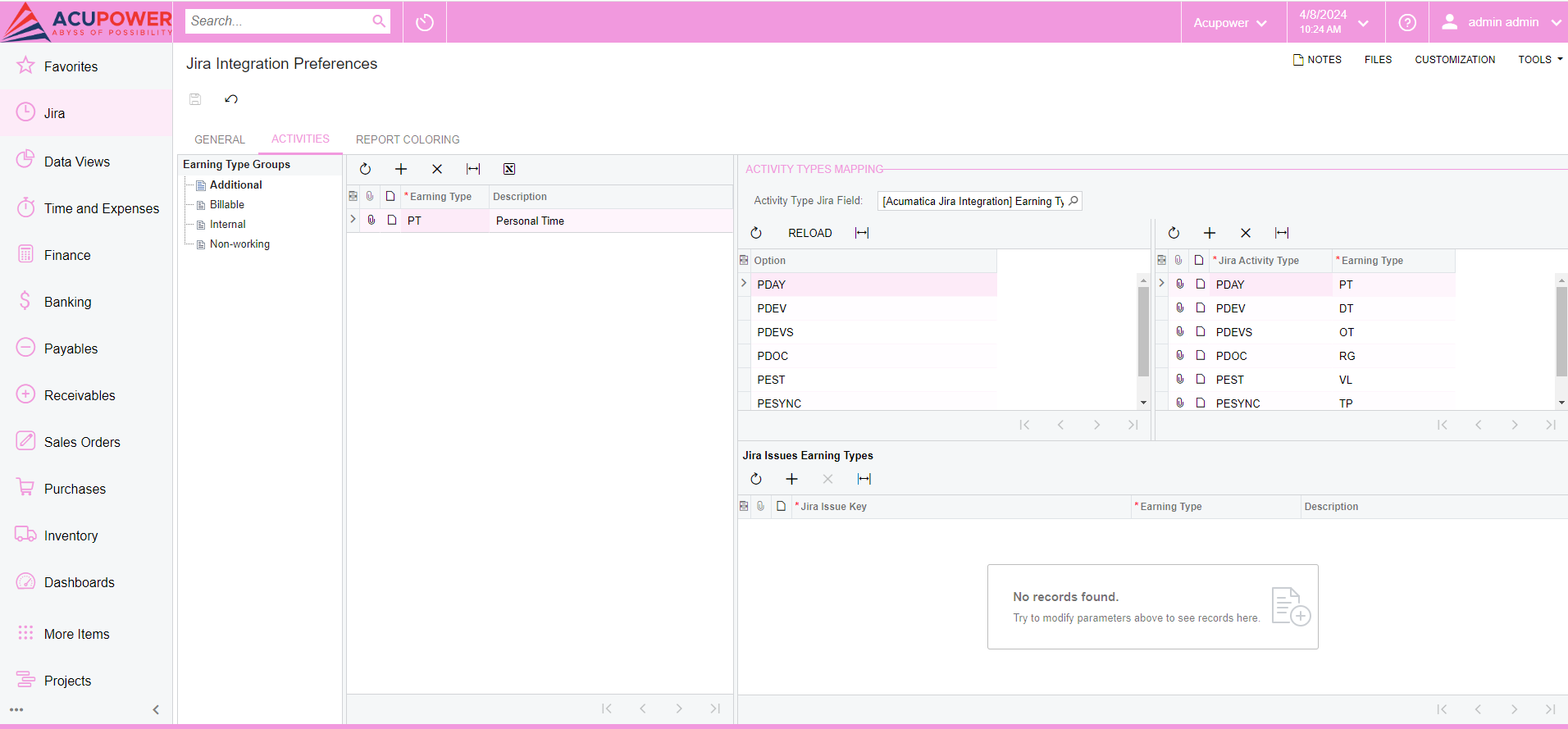Open the Finance workspace

(86, 255)
